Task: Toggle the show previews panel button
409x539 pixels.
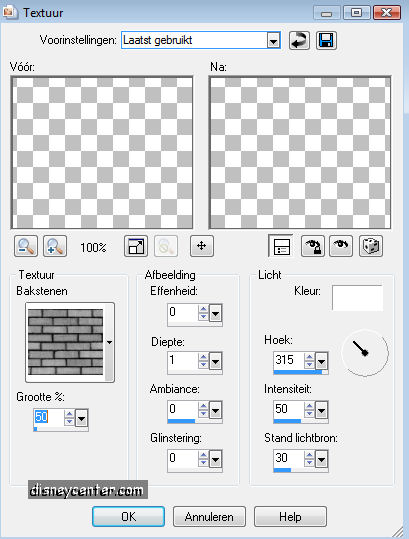Action: pyautogui.click(x=281, y=246)
